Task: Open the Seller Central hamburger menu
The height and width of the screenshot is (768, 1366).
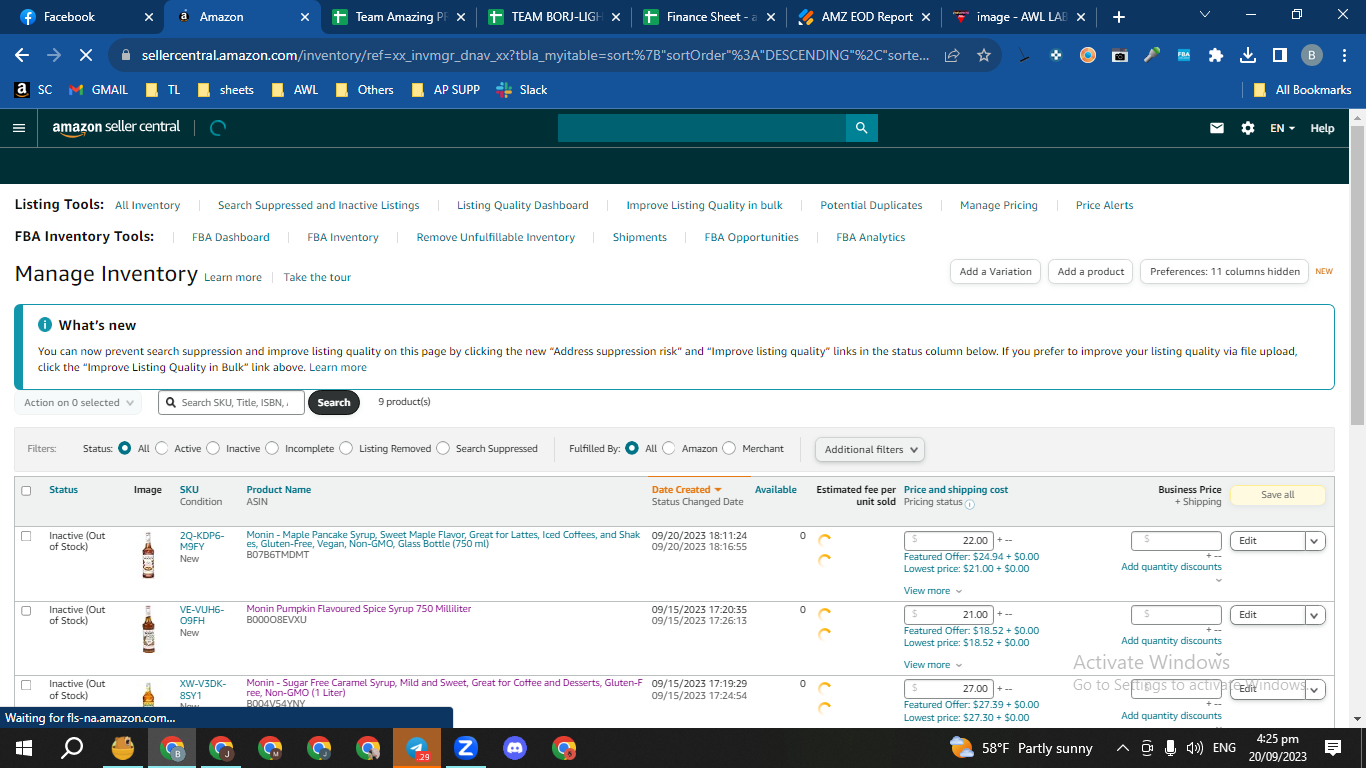Action: click(19, 128)
